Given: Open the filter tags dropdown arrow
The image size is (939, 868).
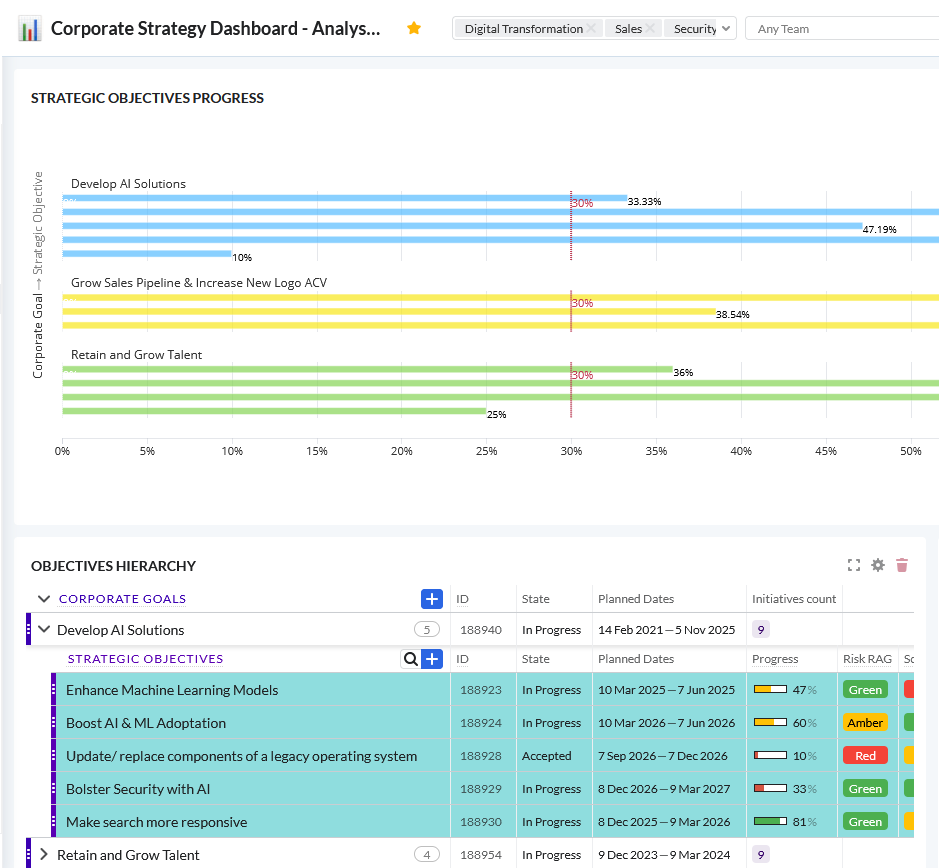Looking at the screenshot, I should pyautogui.click(x=726, y=29).
